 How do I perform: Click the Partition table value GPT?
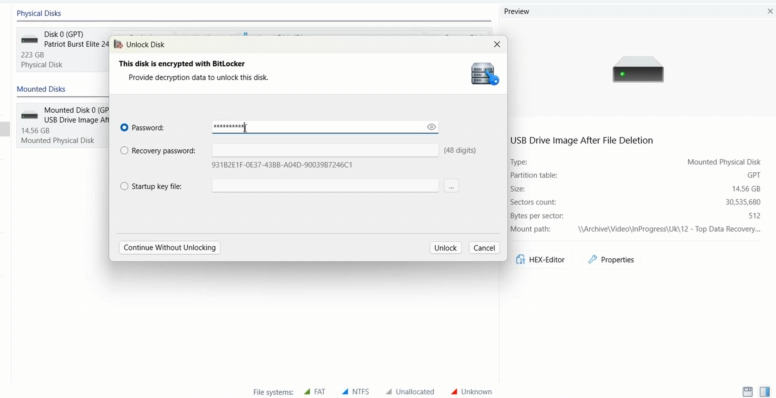coord(754,175)
